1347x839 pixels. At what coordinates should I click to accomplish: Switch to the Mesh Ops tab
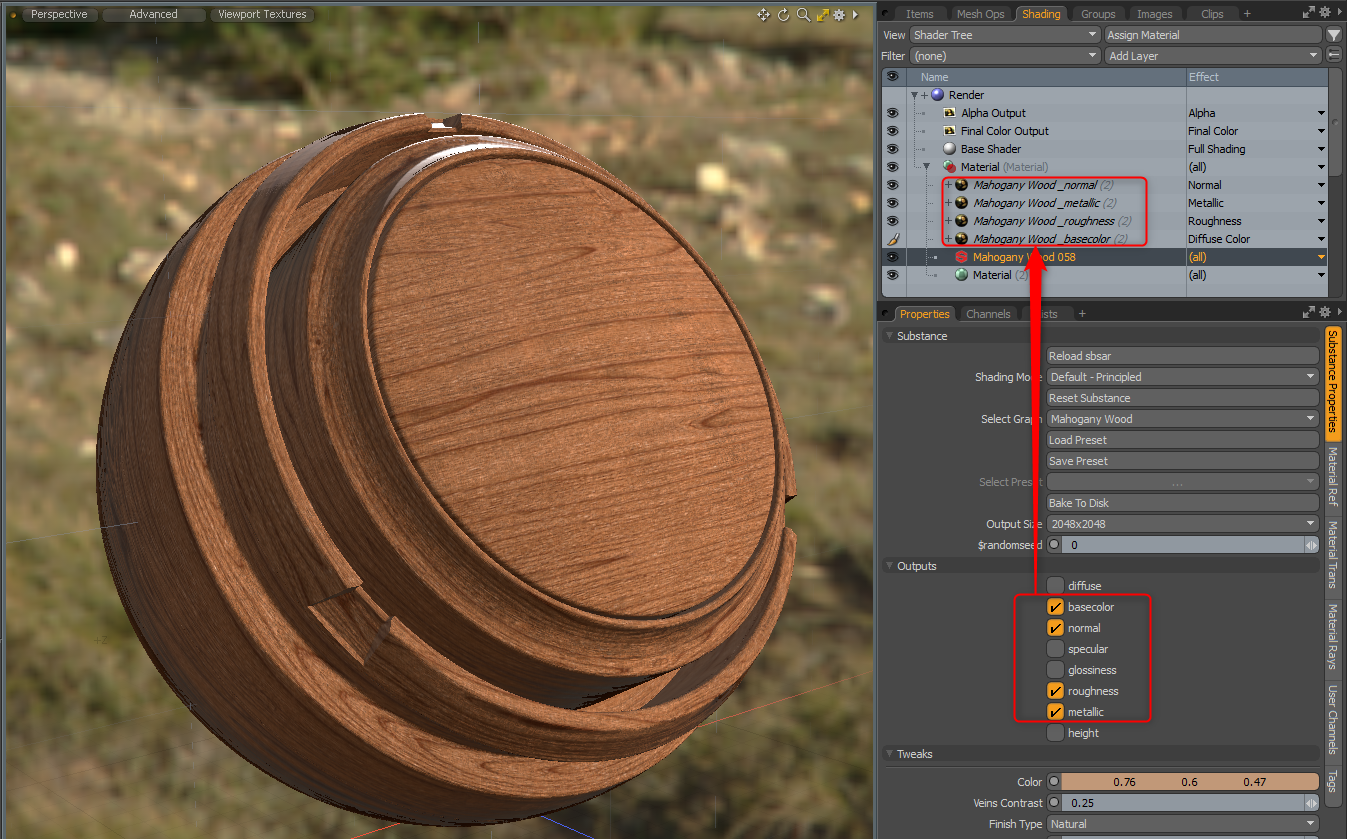pos(980,14)
